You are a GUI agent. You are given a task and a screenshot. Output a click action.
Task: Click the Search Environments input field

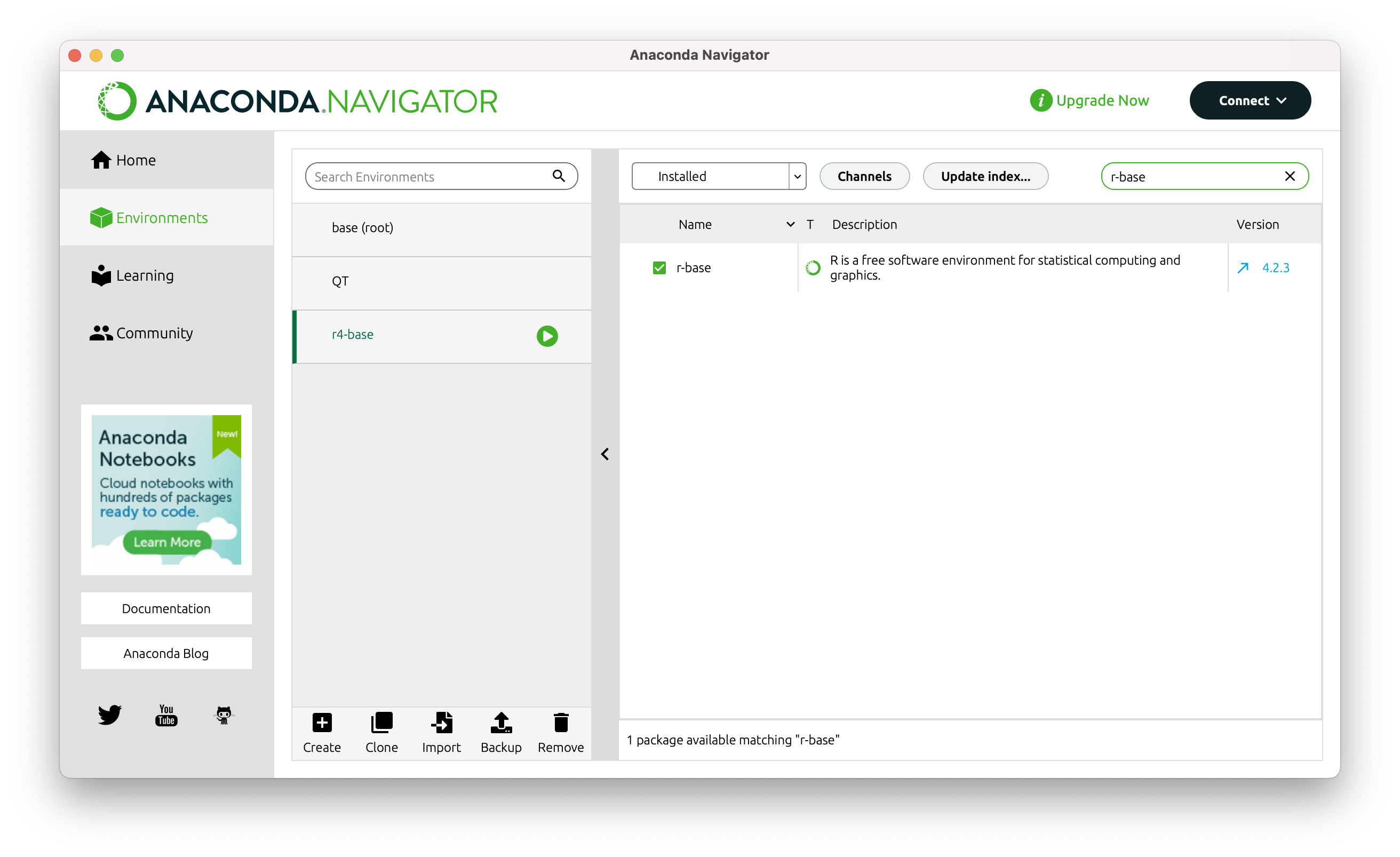pyautogui.click(x=430, y=177)
